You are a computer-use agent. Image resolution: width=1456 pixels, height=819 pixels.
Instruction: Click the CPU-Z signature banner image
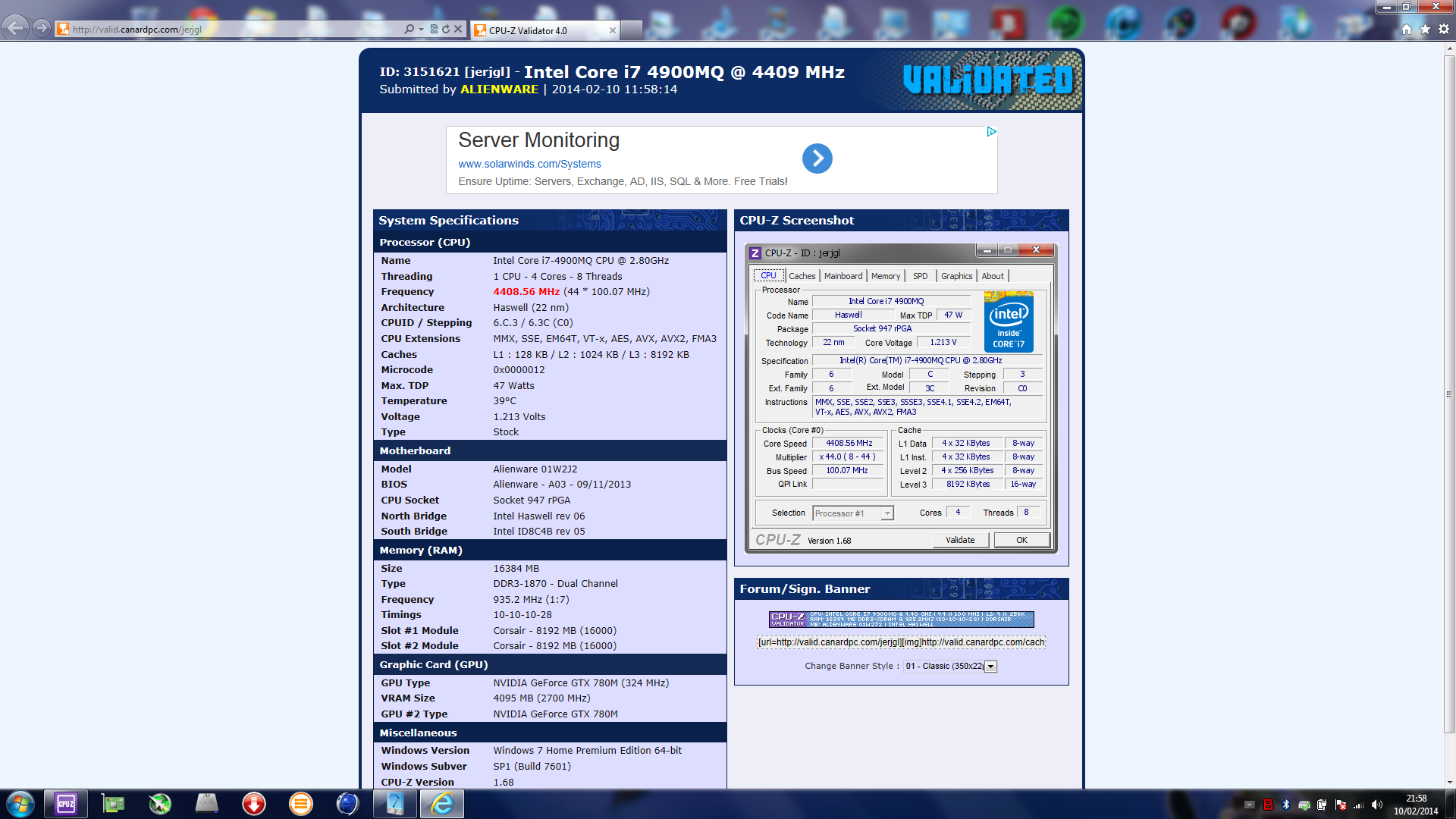(x=901, y=620)
